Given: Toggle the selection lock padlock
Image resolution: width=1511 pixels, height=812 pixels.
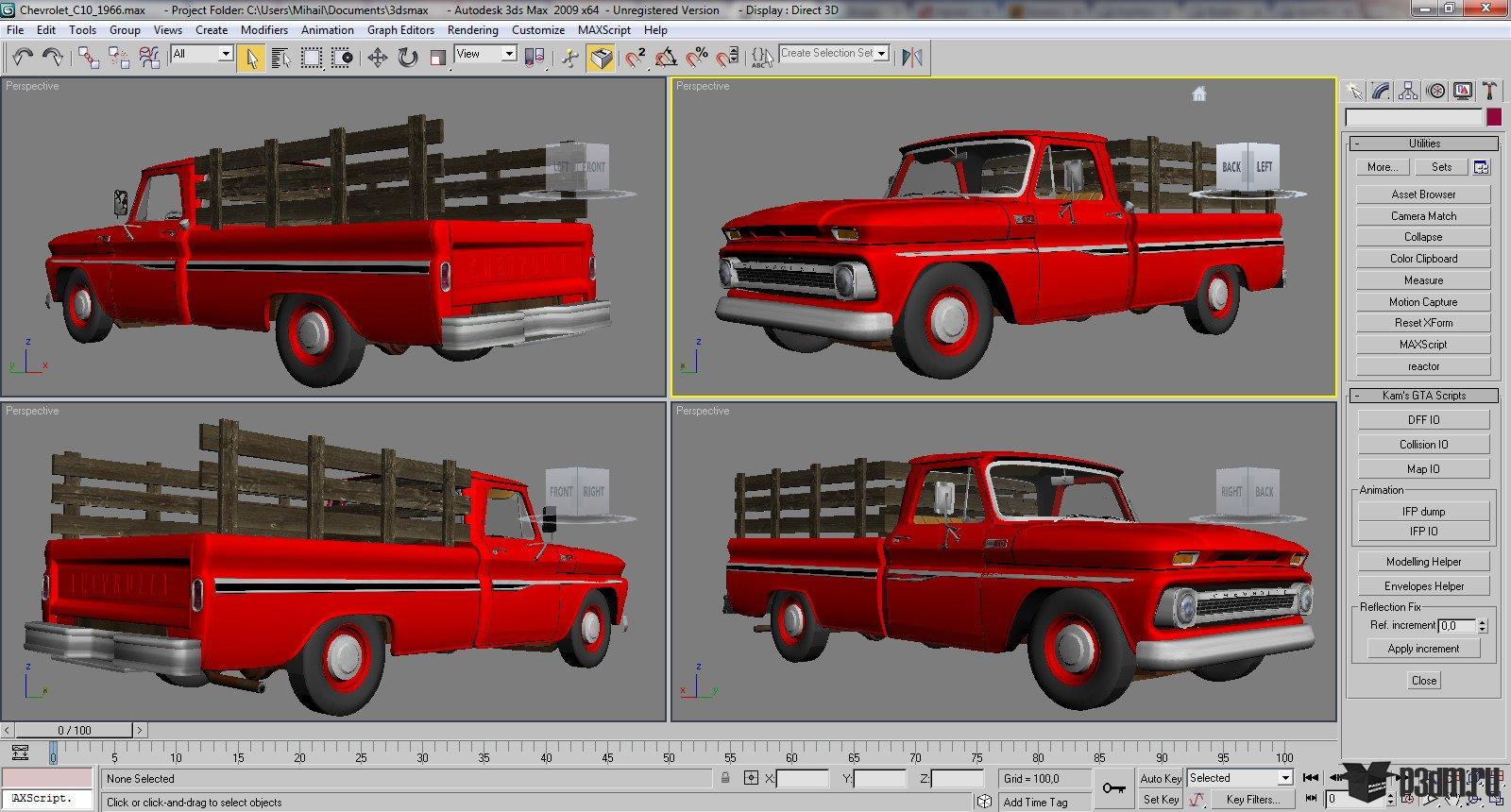Looking at the screenshot, I should pyautogui.click(x=725, y=778).
